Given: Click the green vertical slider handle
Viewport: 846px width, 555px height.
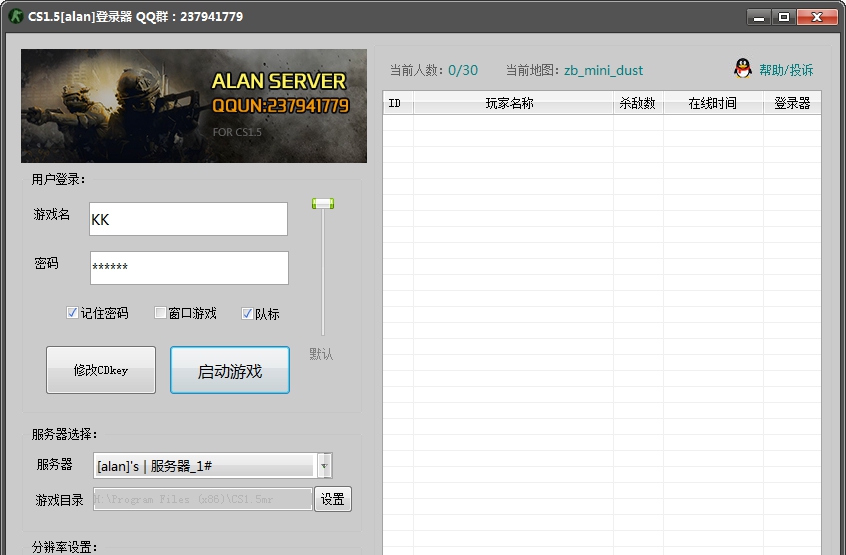Looking at the screenshot, I should 323,203.
